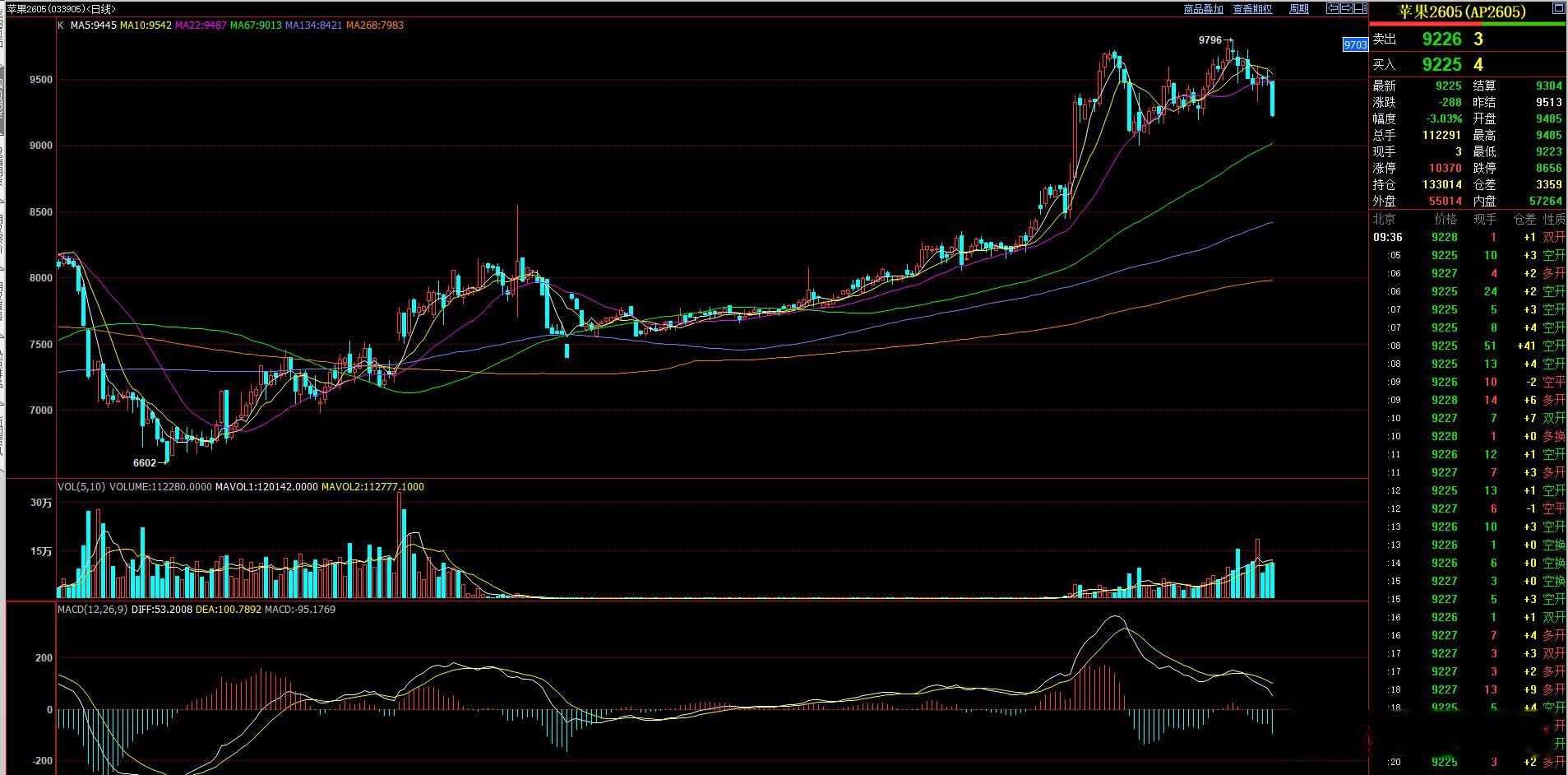Screen dimensions: 1568x775
Task: Click the +41 position change cell
Action: tap(1527, 346)
